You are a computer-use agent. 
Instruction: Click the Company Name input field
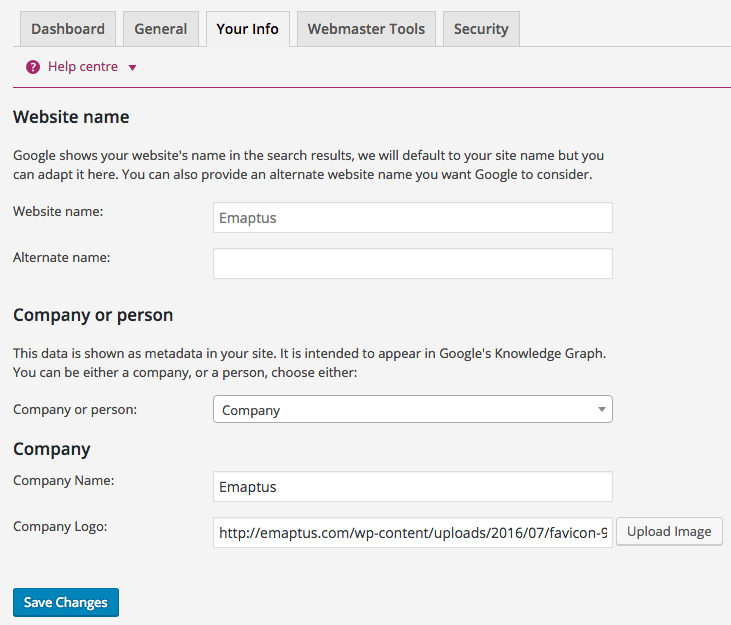(x=412, y=487)
